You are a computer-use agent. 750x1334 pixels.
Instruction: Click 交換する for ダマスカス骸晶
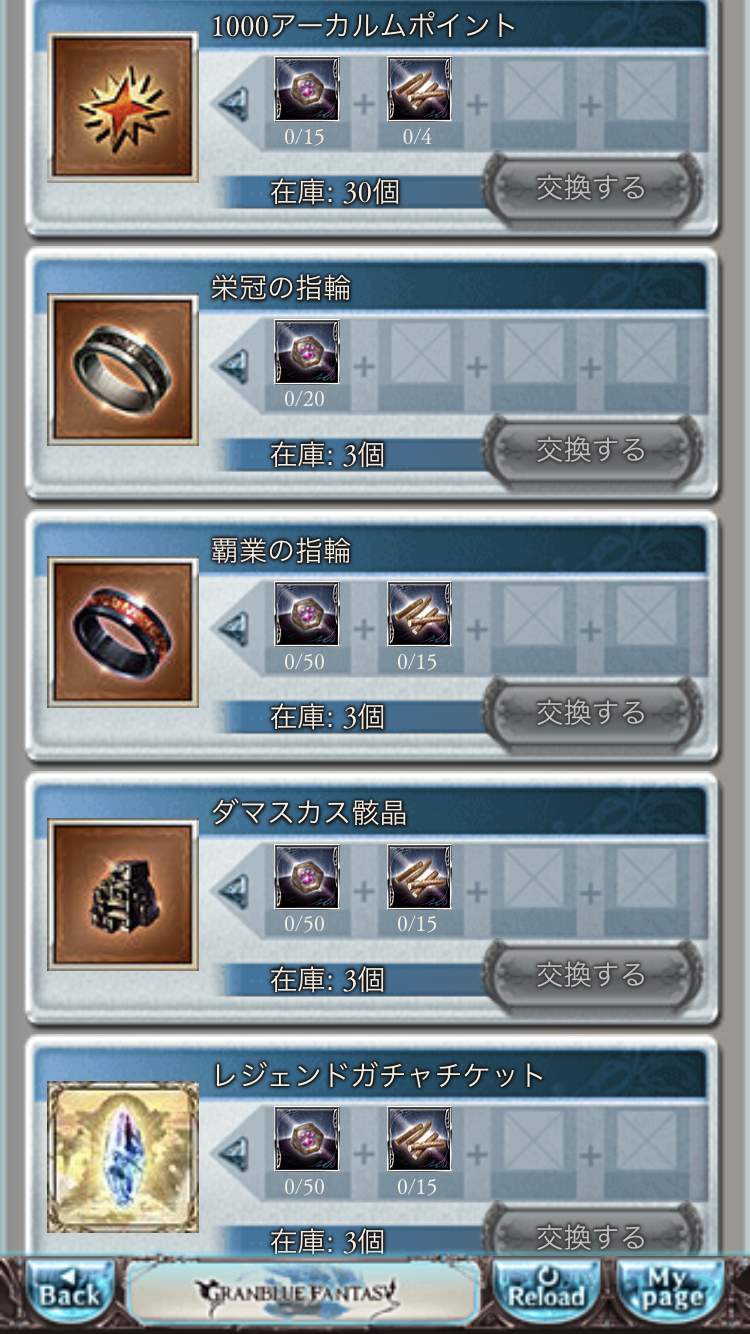tap(592, 976)
